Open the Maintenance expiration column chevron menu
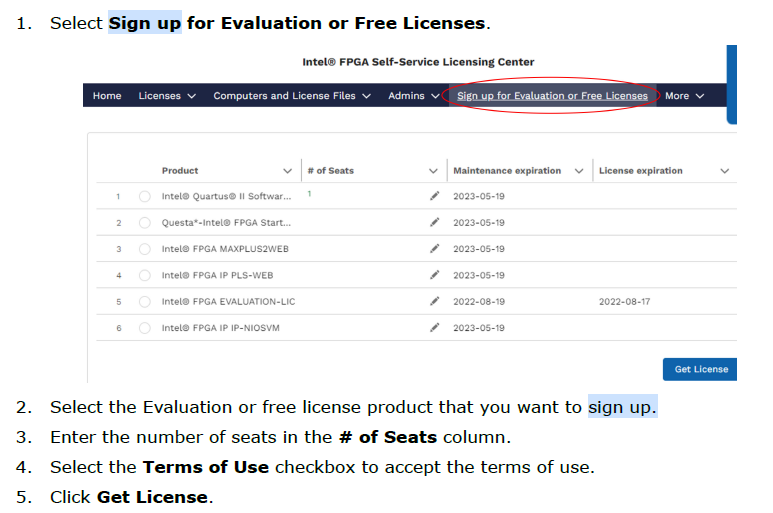This screenshot has width=773, height=513. (x=579, y=171)
